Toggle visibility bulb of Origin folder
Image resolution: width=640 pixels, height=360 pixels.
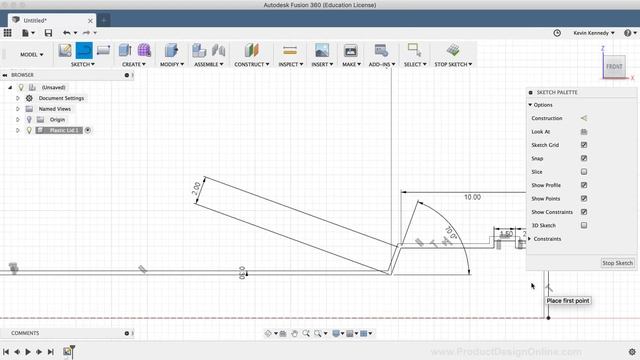[29, 120]
